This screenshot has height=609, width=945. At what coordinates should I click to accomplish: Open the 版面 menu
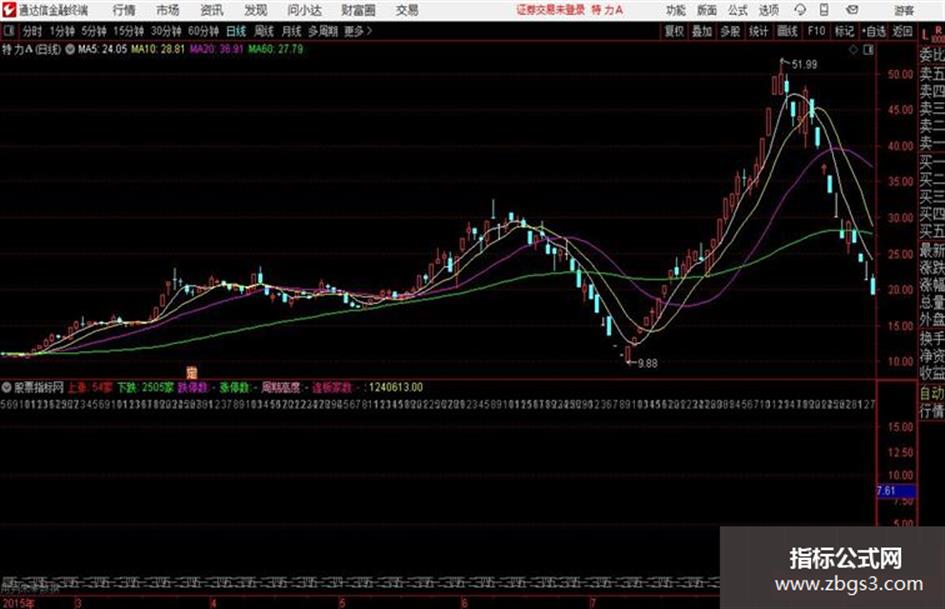point(706,10)
